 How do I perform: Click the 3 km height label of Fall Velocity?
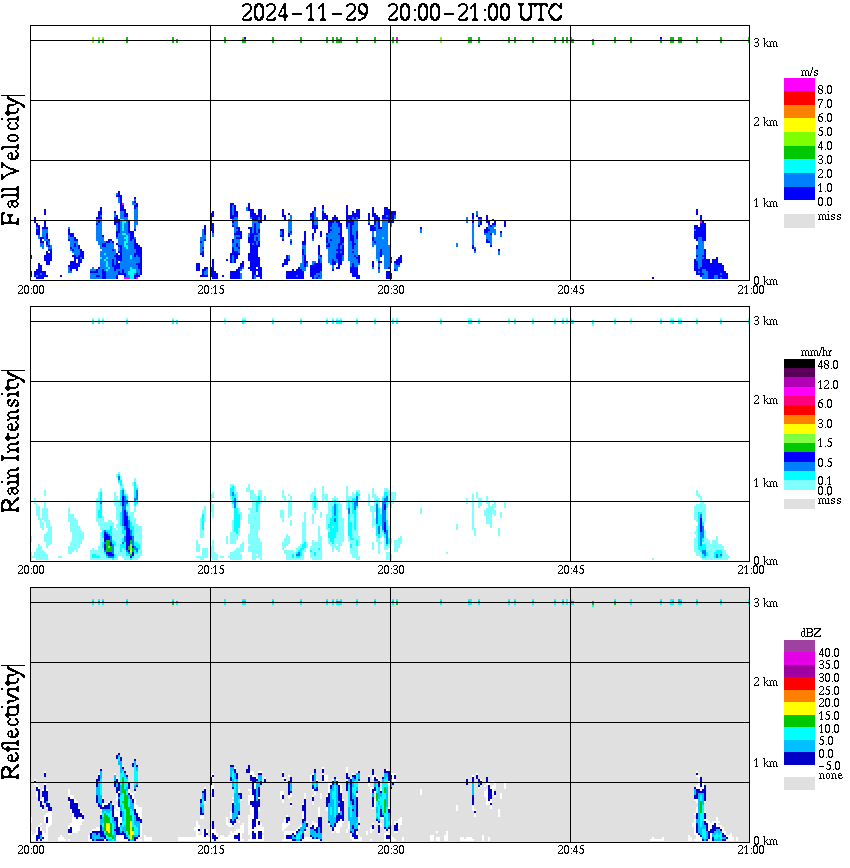(x=765, y=43)
